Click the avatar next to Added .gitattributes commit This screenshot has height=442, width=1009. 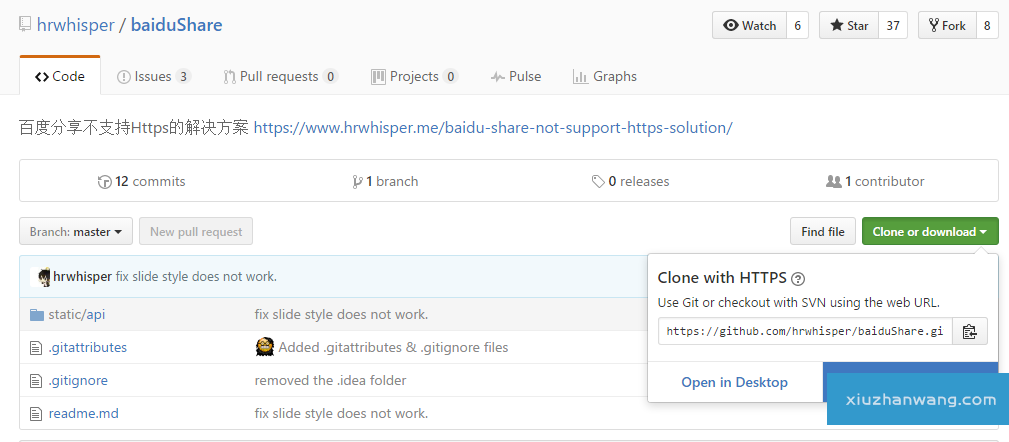click(265, 347)
